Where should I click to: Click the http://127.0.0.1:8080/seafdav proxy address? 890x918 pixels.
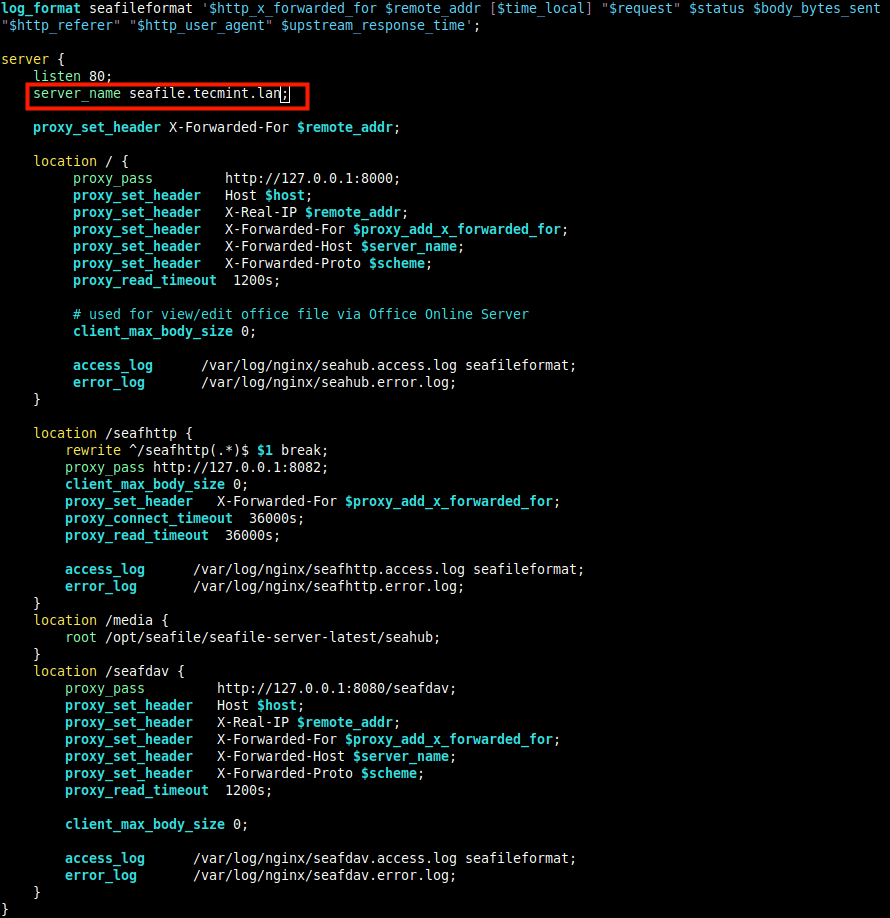336,688
